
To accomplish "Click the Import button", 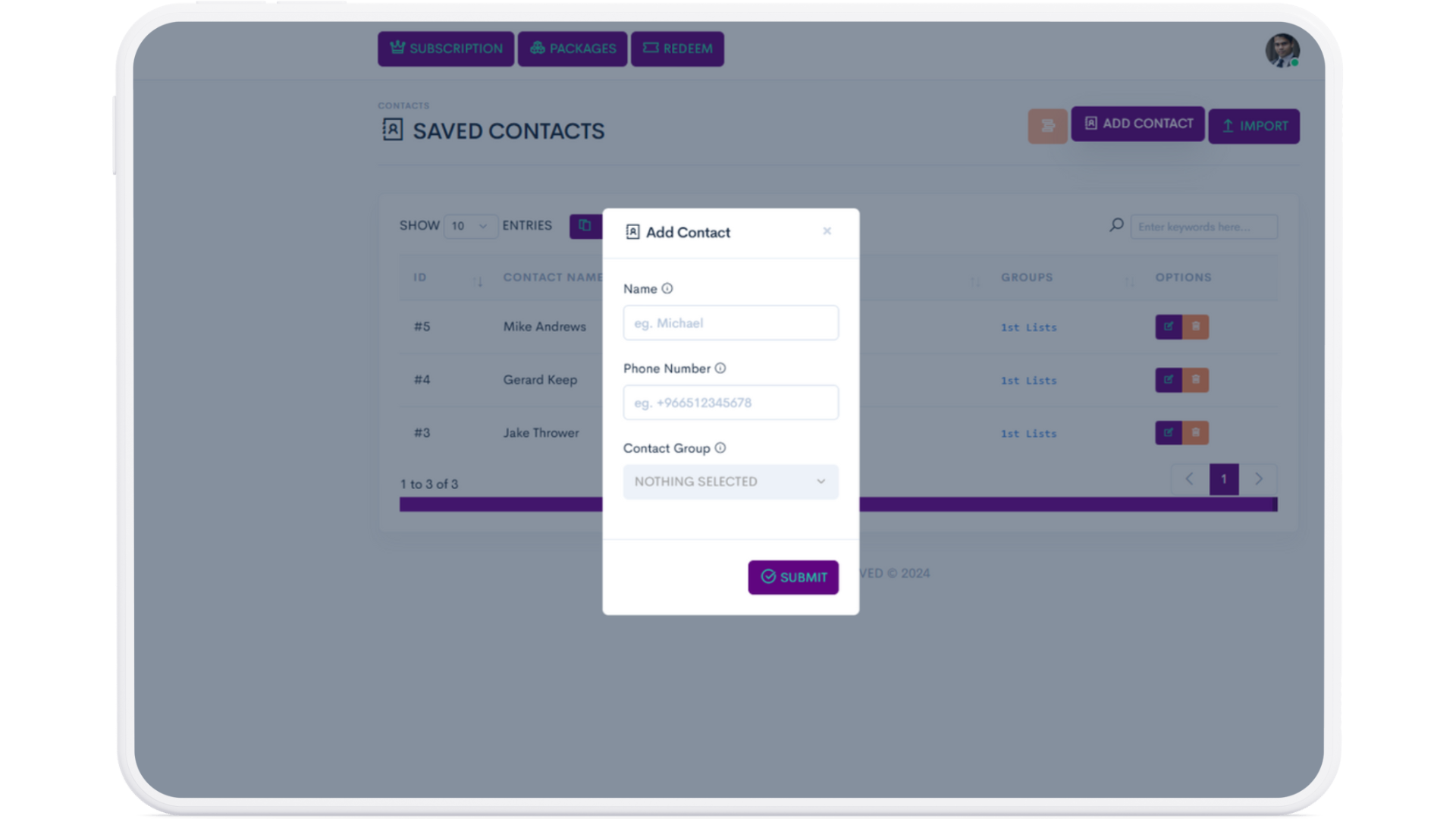I will coord(1254,126).
